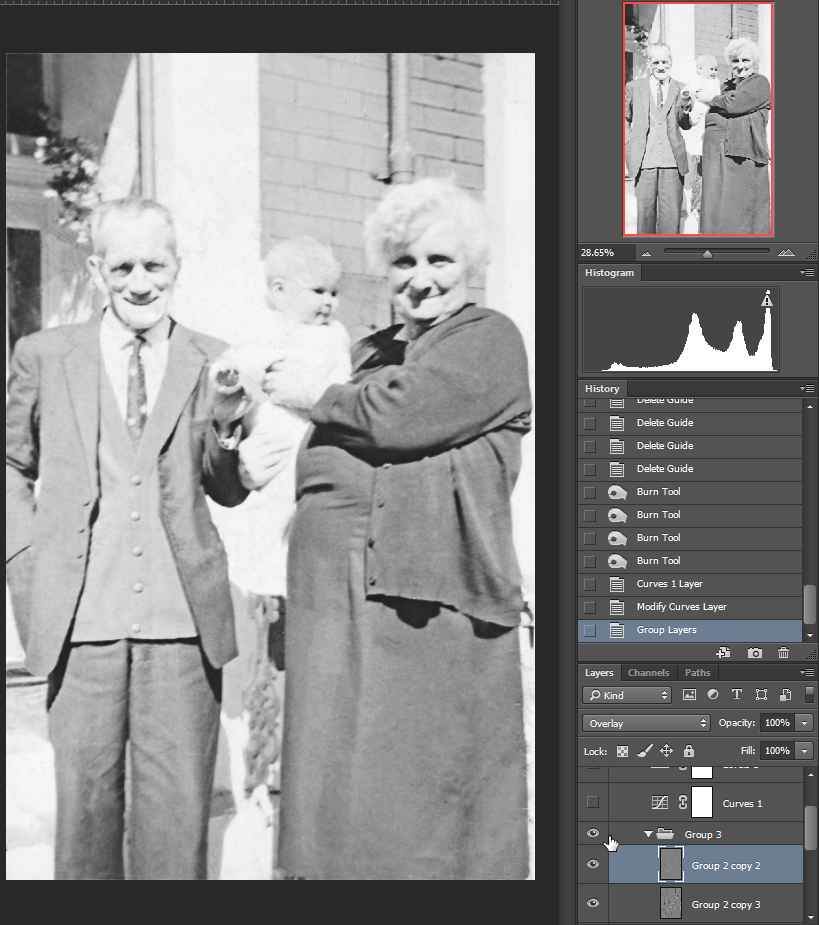Click the layer Fill value field
The image size is (819, 925).
pyautogui.click(x=778, y=751)
